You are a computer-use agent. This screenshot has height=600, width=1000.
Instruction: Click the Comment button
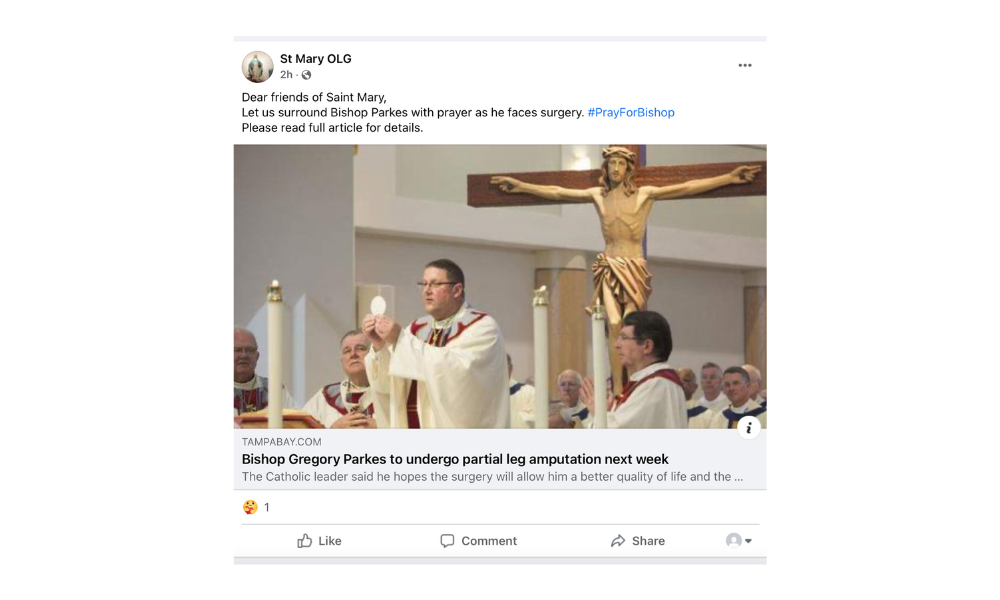point(478,541)
